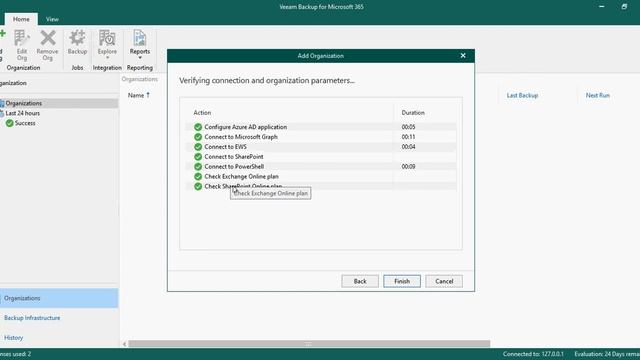Click the scrollbar left arrow

tap(124, 344)
